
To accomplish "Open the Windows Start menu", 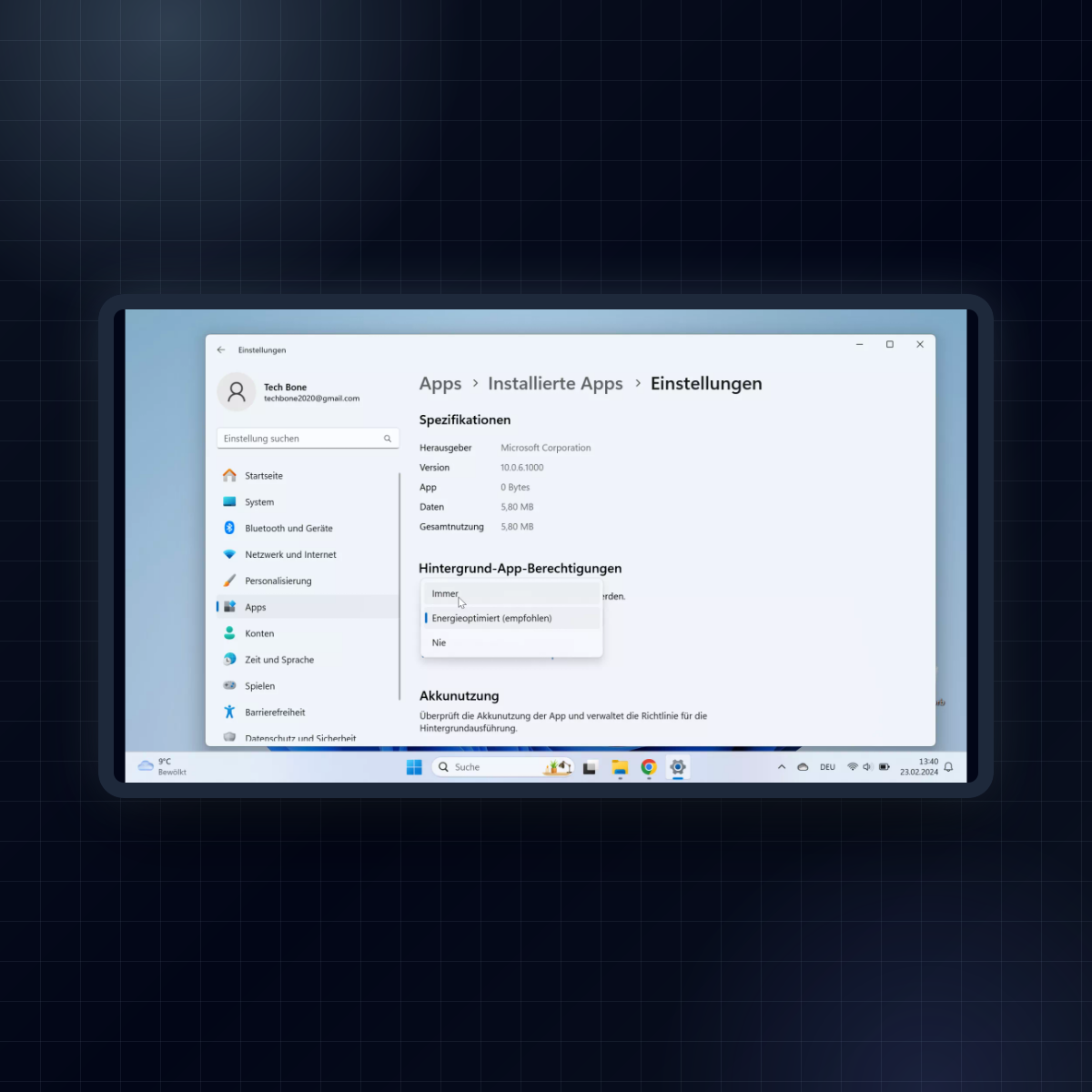I will point(414,767).
